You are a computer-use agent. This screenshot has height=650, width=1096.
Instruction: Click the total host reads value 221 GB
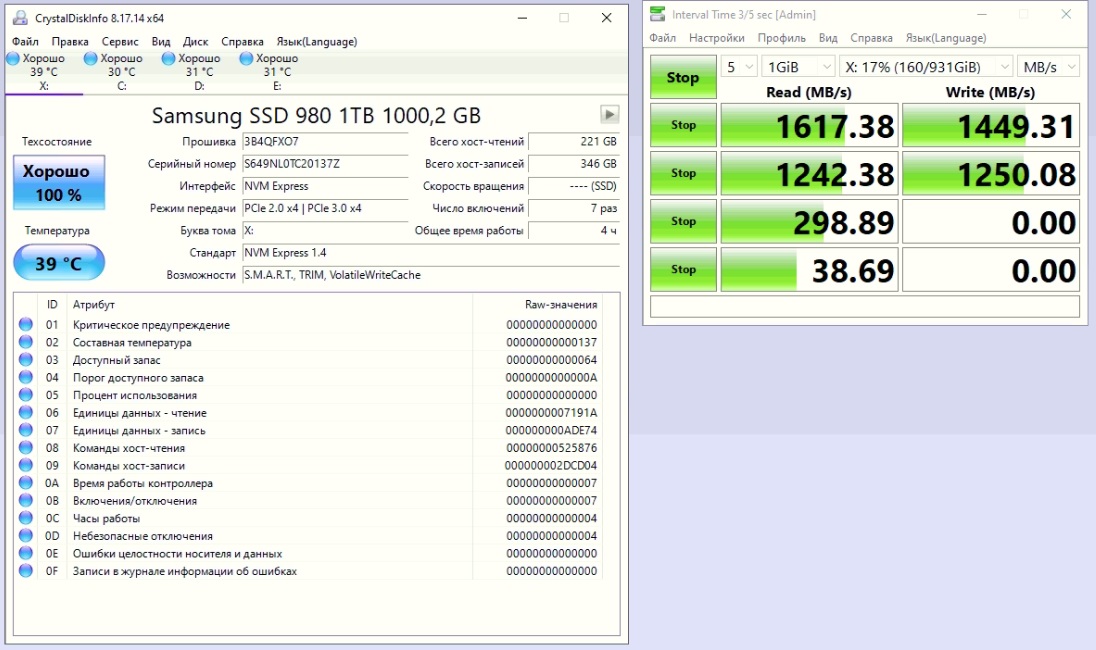[574, 141]
